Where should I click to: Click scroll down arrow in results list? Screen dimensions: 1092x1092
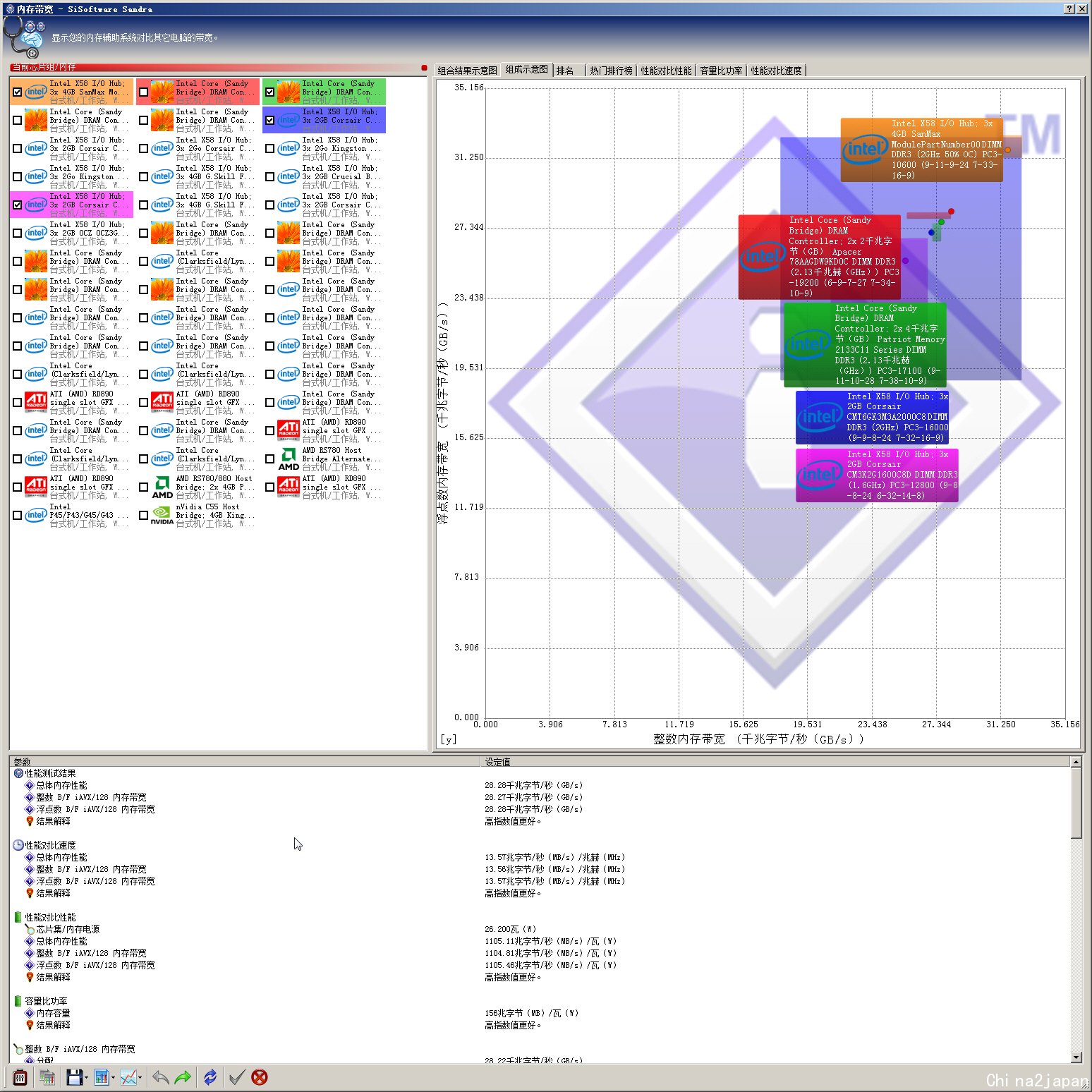pyautogui.click(x=1076, y=1057)
